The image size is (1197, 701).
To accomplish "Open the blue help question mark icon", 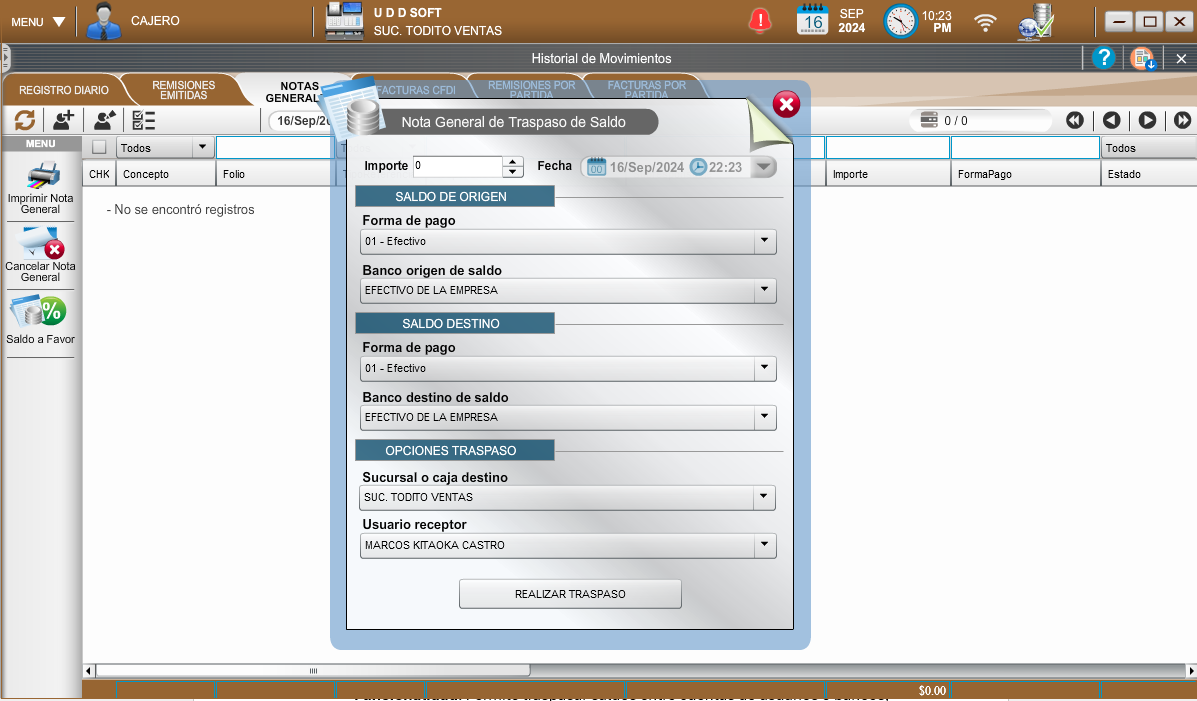I will click(x=1103, y=58).
